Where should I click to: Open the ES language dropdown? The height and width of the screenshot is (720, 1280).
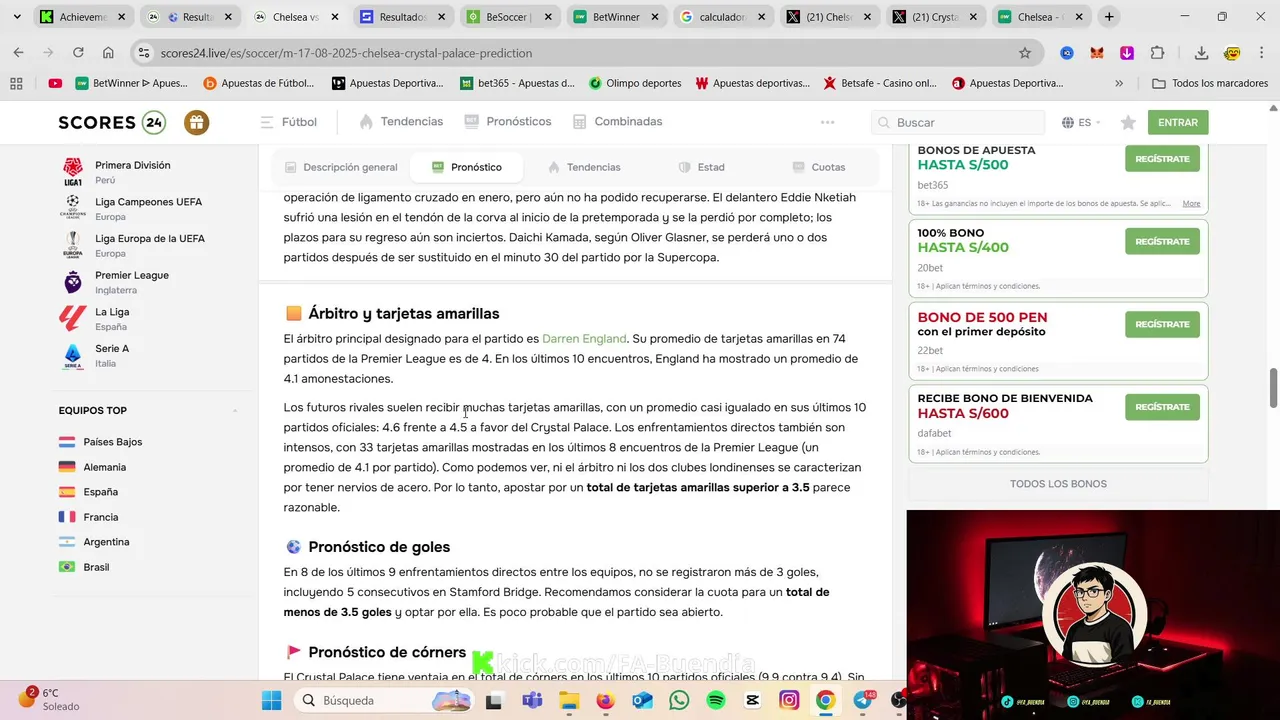click(1081, 122)
